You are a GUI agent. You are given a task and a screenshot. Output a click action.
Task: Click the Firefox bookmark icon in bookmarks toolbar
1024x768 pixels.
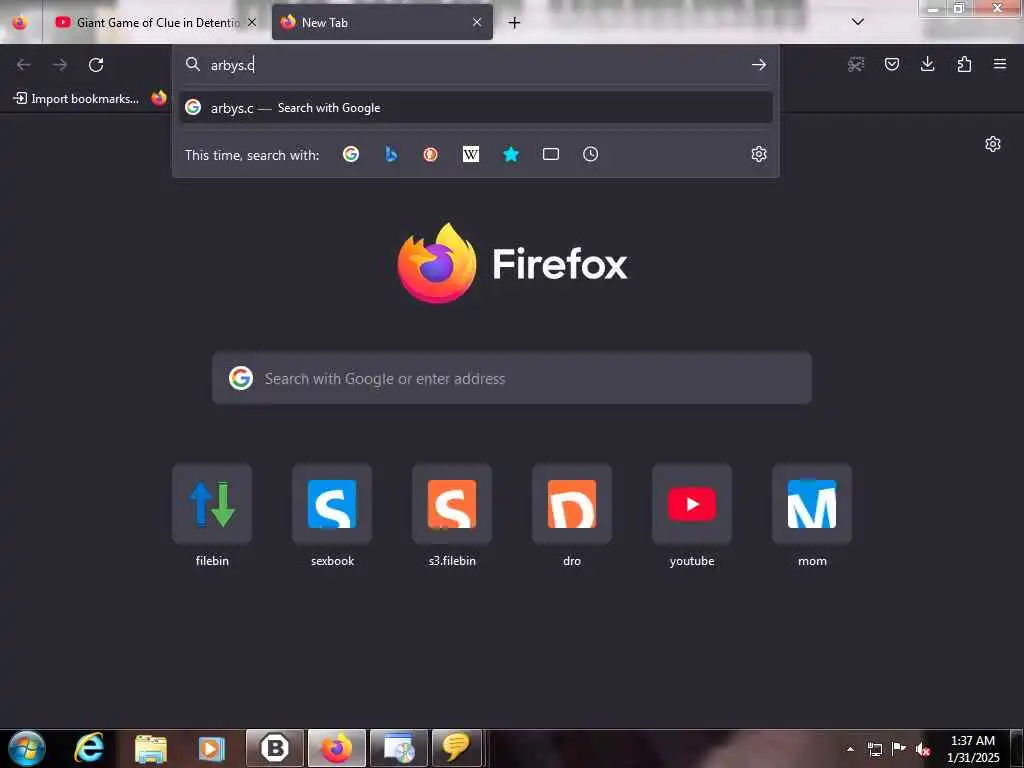(159, 98)
